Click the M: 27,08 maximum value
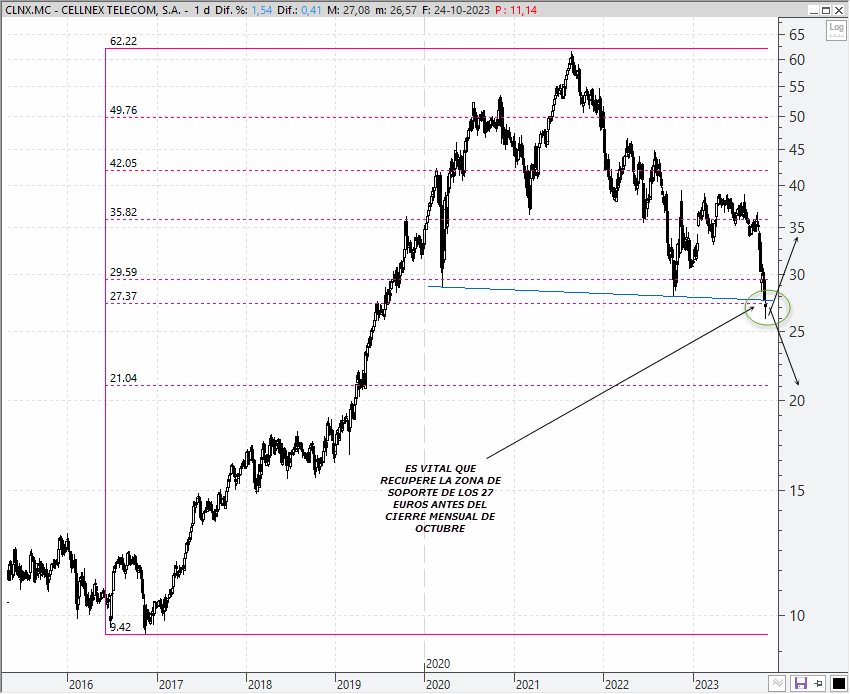850x694 pixels. [x=349, y=10]
